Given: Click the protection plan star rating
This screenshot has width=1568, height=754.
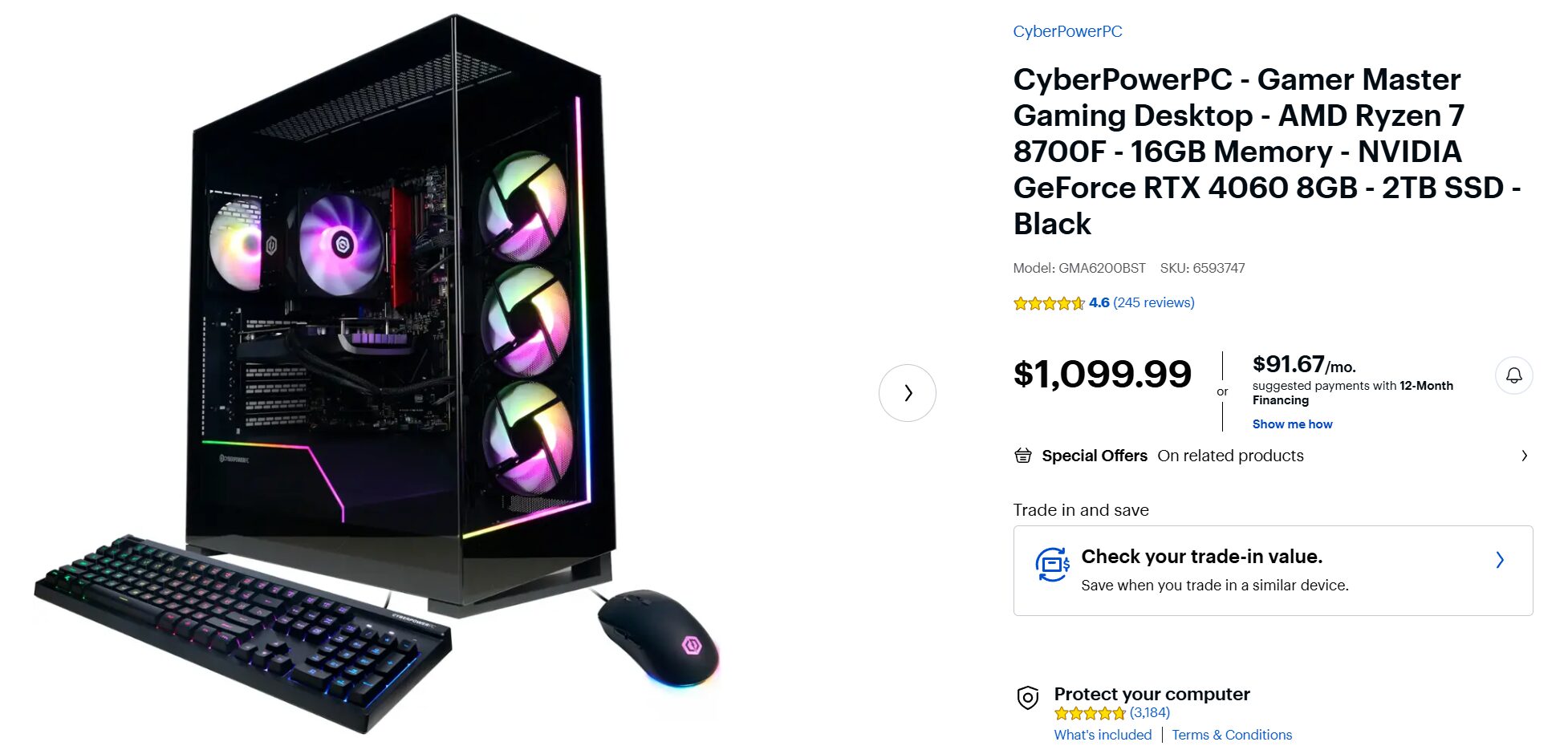Looking at the screenshot, I should pyautogui.click(x=1090, y=713).
